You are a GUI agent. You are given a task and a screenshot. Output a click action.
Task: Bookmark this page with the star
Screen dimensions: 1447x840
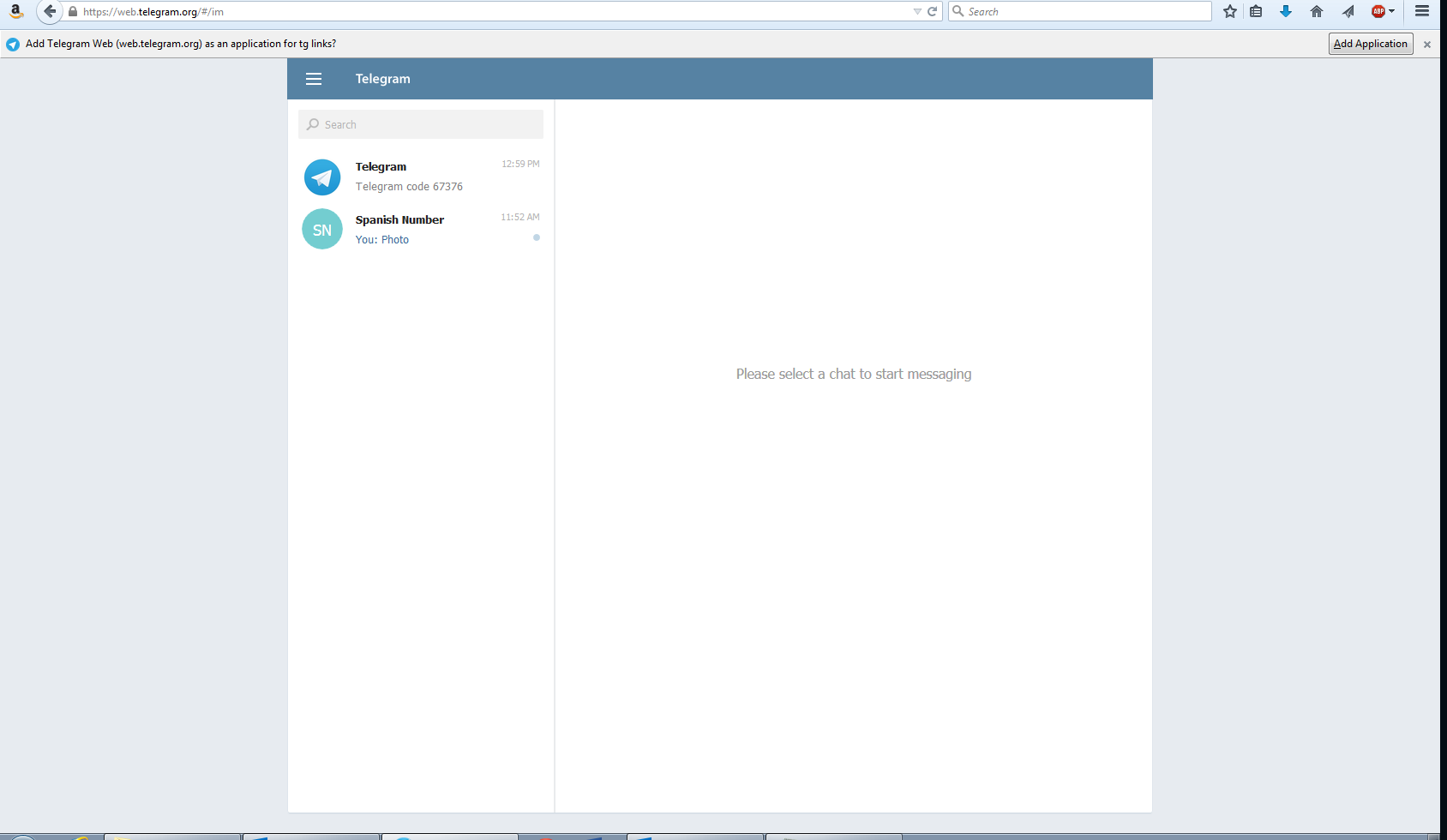click(1230, 11)
